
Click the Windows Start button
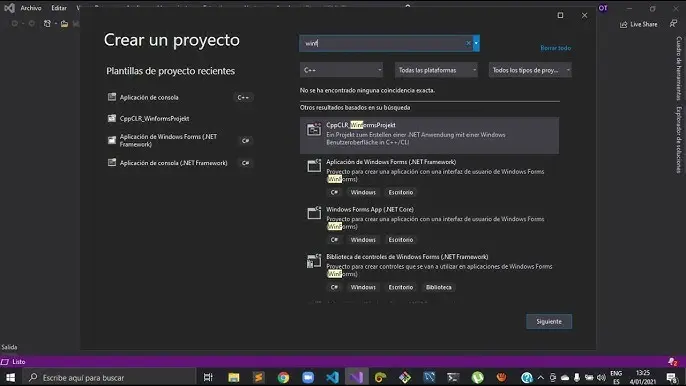(x=10, y=377)
